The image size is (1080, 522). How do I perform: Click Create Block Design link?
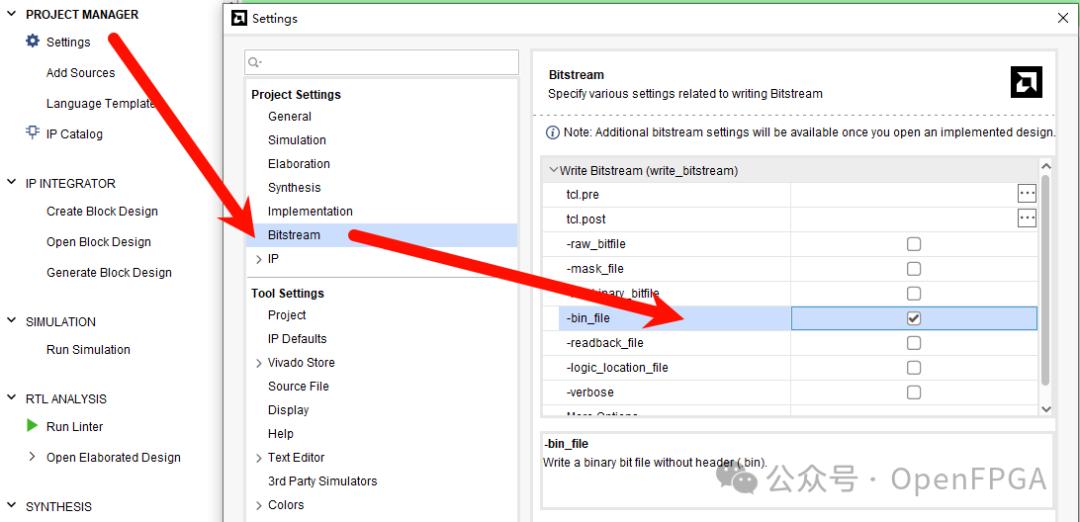(x=102, y=211)
